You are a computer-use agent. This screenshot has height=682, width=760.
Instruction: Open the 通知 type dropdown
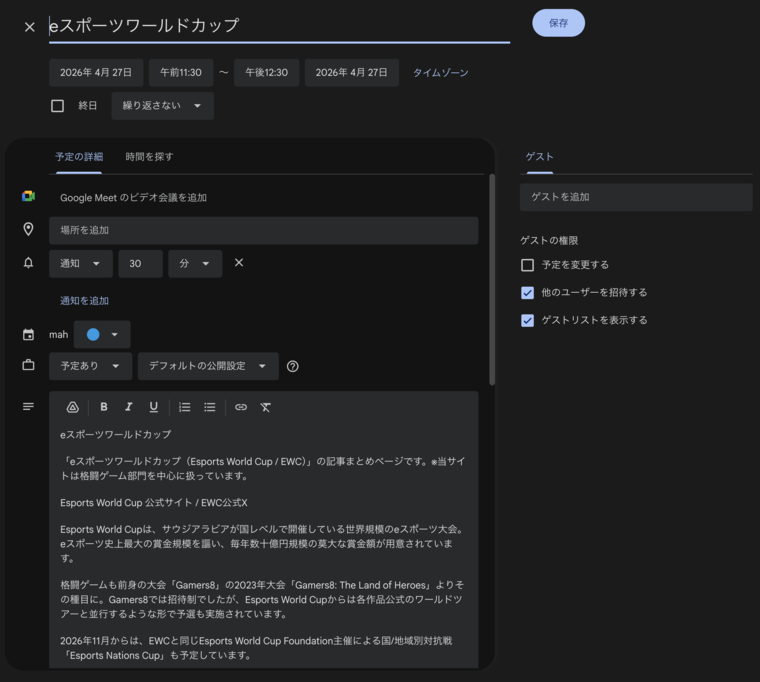point(81,264)
